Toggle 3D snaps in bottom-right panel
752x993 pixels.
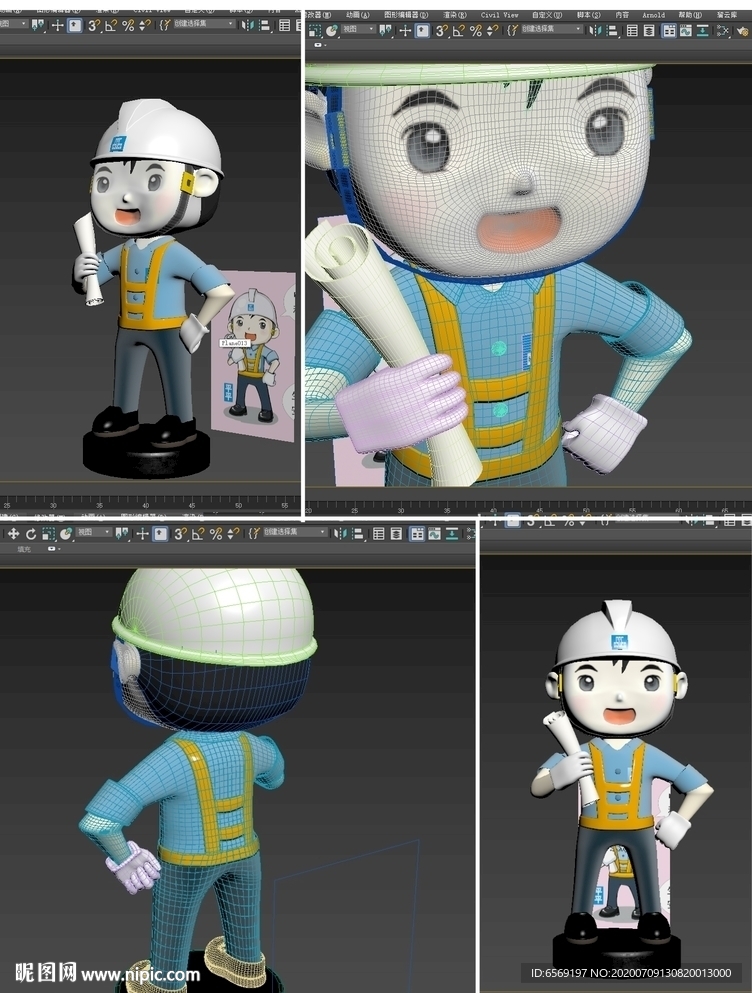click(x=531, y=521)
